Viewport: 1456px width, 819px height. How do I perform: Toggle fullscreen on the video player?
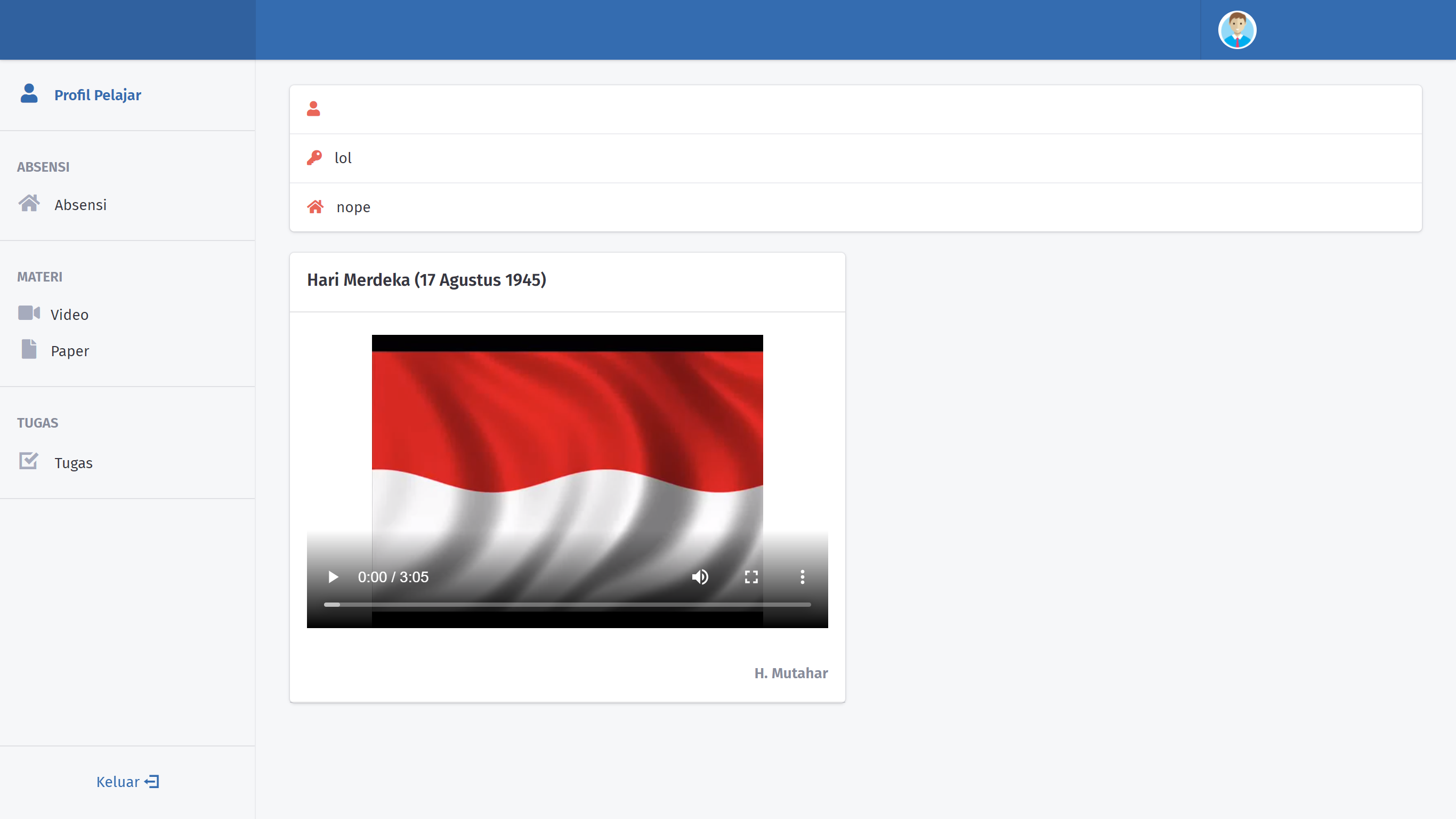coord(751,577)
